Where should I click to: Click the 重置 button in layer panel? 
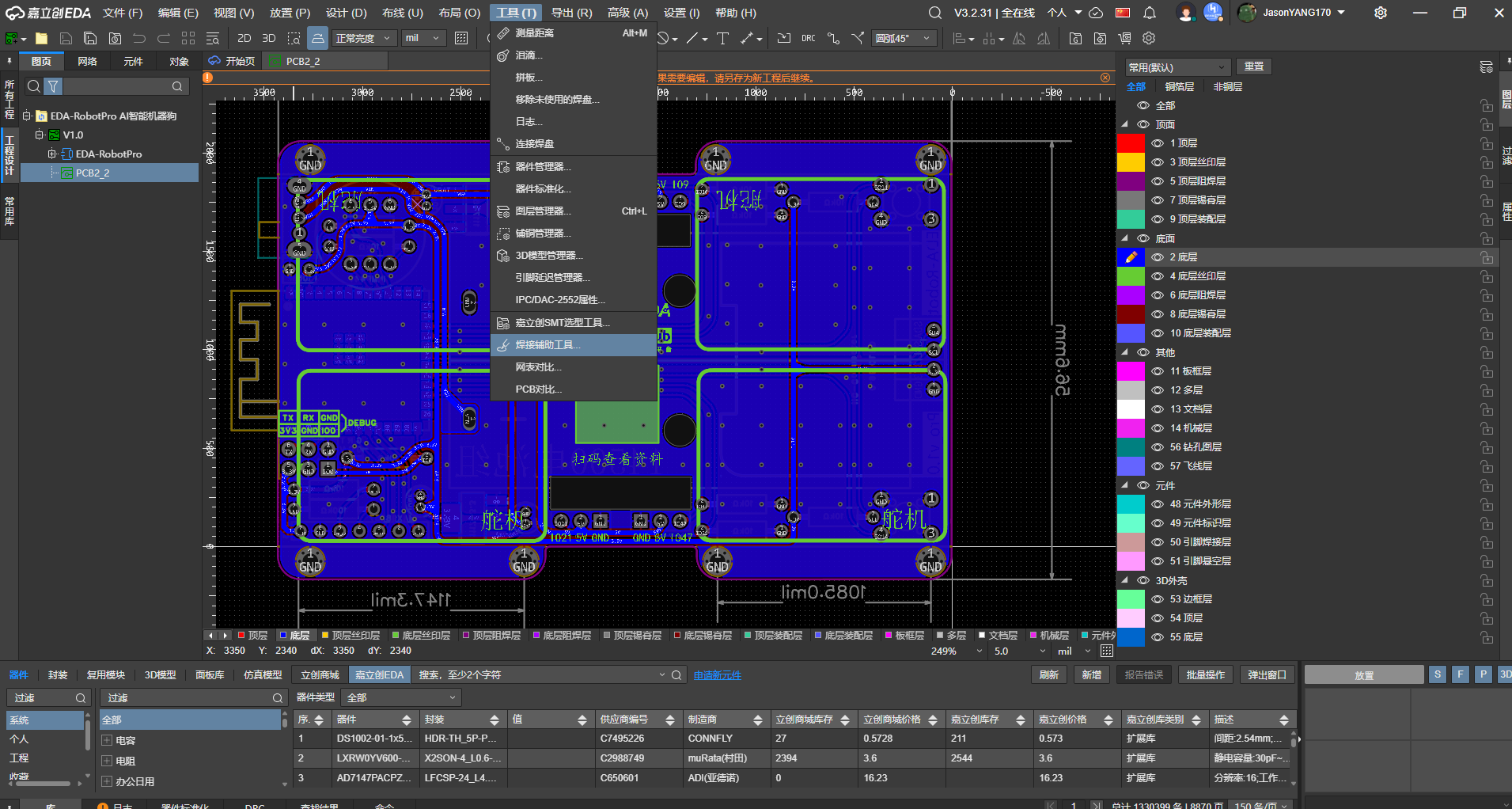pos(1253,66)
